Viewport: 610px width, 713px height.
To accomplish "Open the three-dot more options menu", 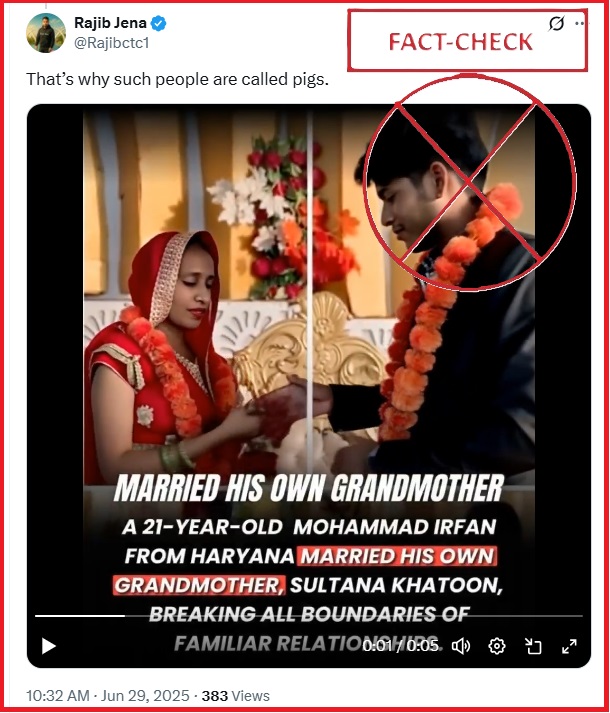I will [580, 23].
